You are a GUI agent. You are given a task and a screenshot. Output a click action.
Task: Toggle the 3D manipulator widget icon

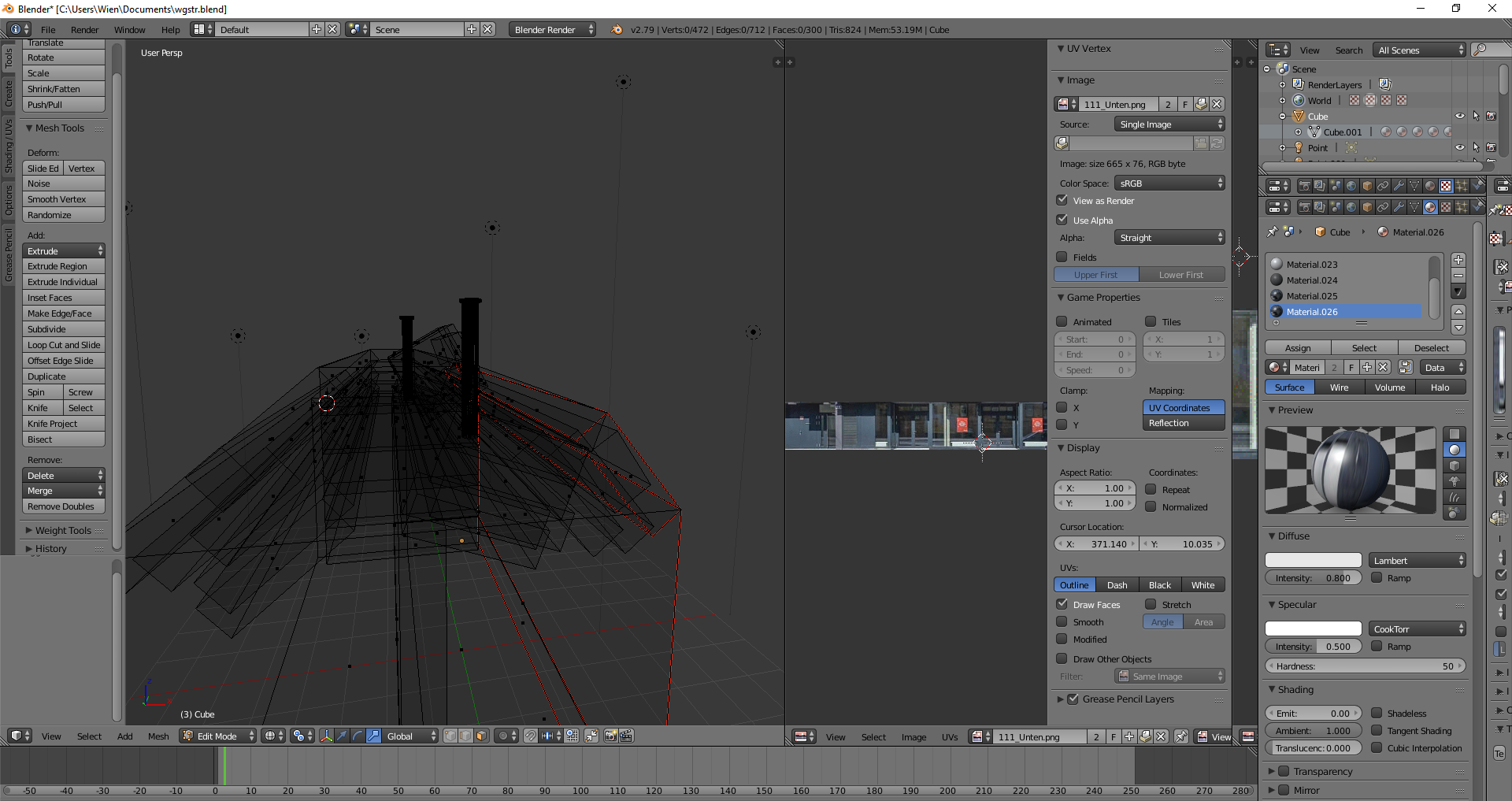point(327,736)
